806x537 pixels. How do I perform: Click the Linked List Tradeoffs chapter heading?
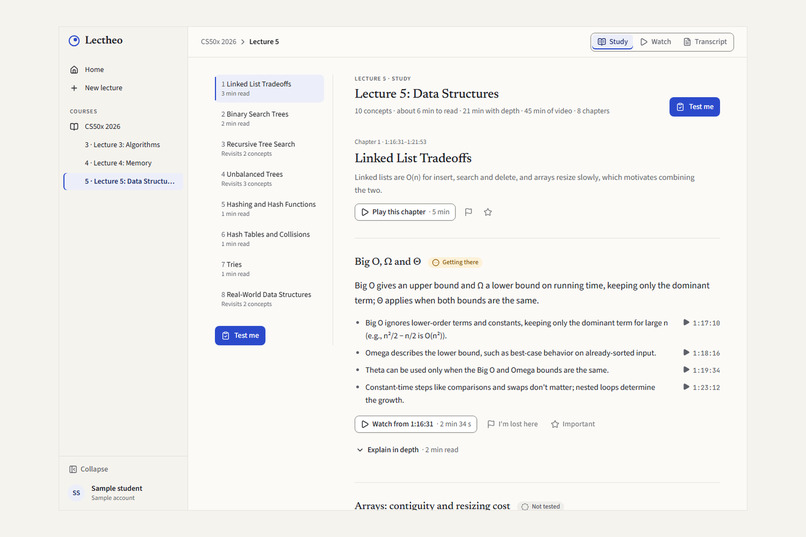coord(413,158)
